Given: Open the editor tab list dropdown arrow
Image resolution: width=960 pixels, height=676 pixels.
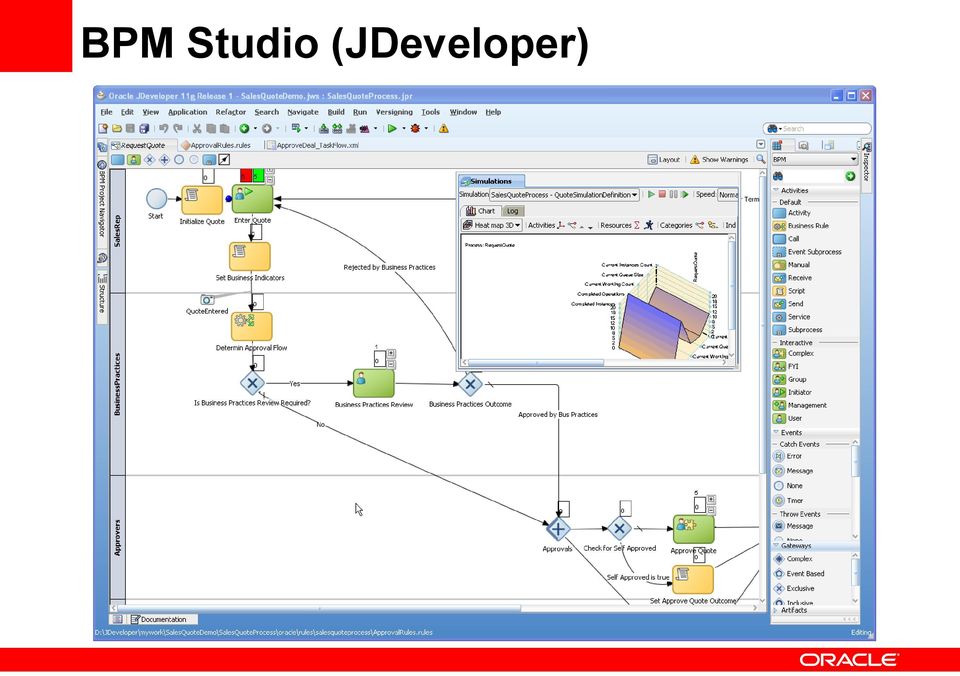Looking at the screenshot, I should (x=760, y=145).
